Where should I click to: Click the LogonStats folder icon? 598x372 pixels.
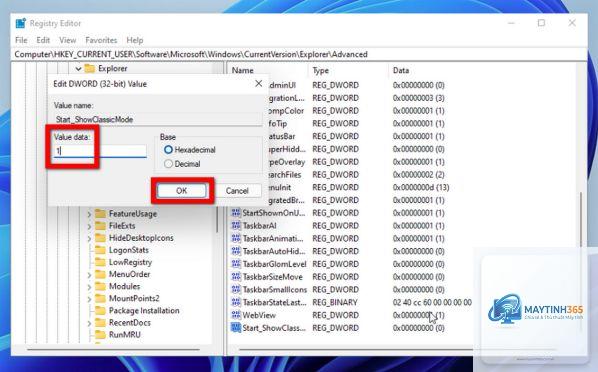pyautogui.click(x=100, y=250)
